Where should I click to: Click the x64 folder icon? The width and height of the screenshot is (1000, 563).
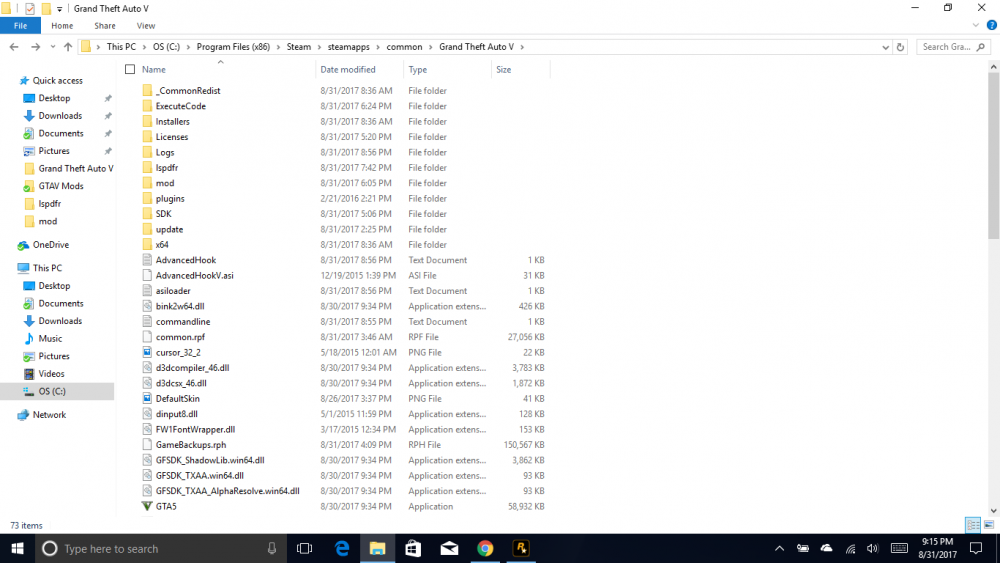click(x=147, y=245)
